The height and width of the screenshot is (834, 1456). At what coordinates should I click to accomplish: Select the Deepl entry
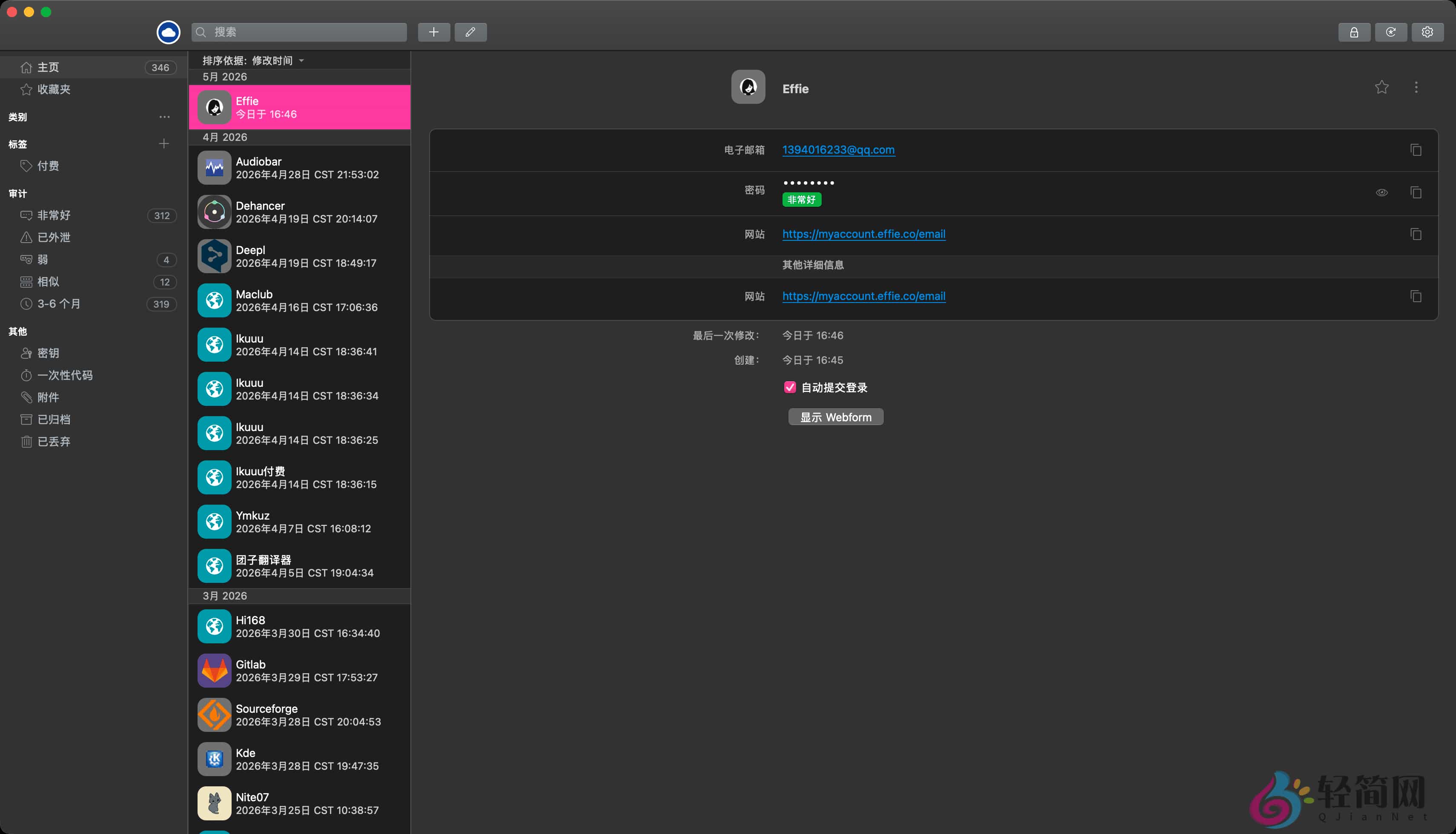point(299,256)
